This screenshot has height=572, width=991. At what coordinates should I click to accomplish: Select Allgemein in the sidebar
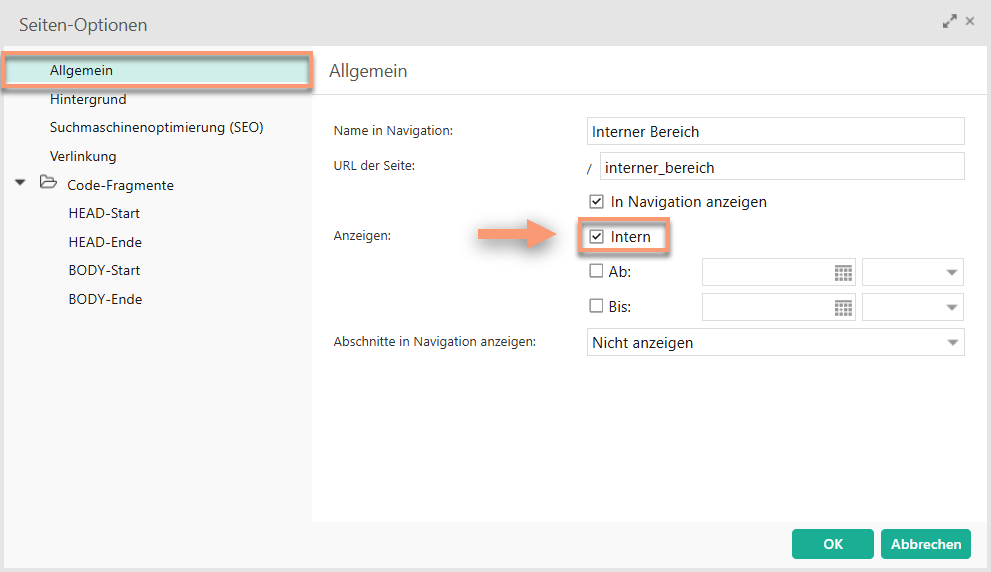point(157,70)
